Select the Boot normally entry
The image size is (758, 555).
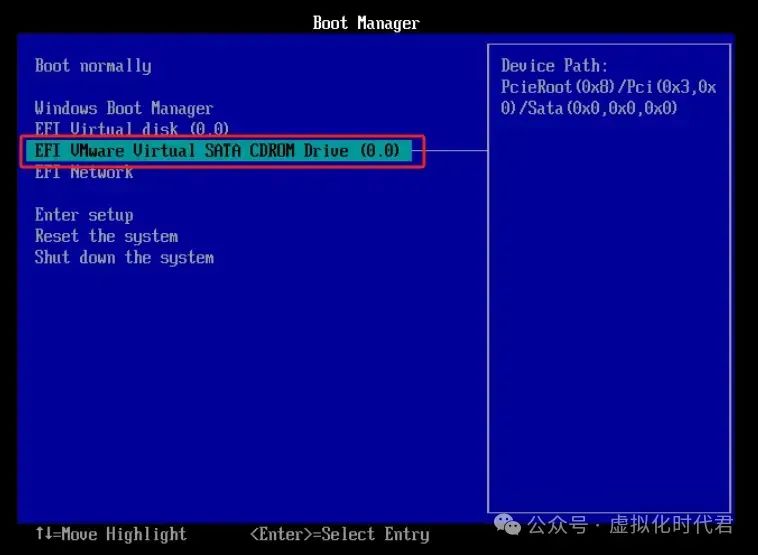click(x=93, y=66)
